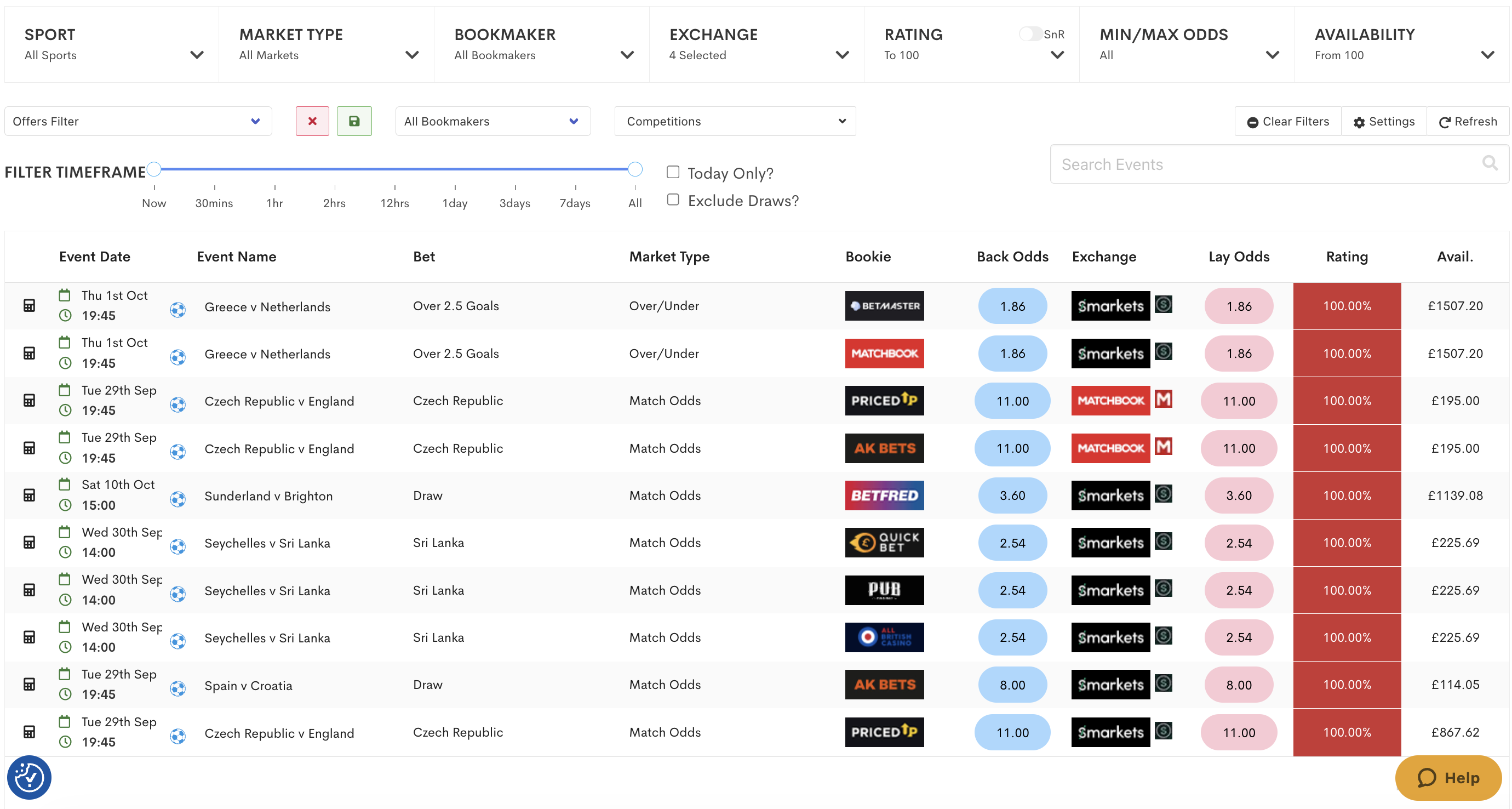Toggle the SnR switch
1512x809 pixels.
click(1030, 33)
